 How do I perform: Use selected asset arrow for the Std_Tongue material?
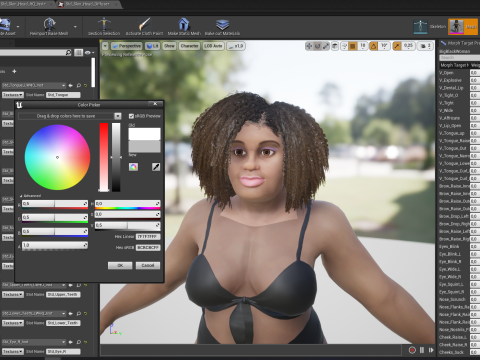pos(71,85)
